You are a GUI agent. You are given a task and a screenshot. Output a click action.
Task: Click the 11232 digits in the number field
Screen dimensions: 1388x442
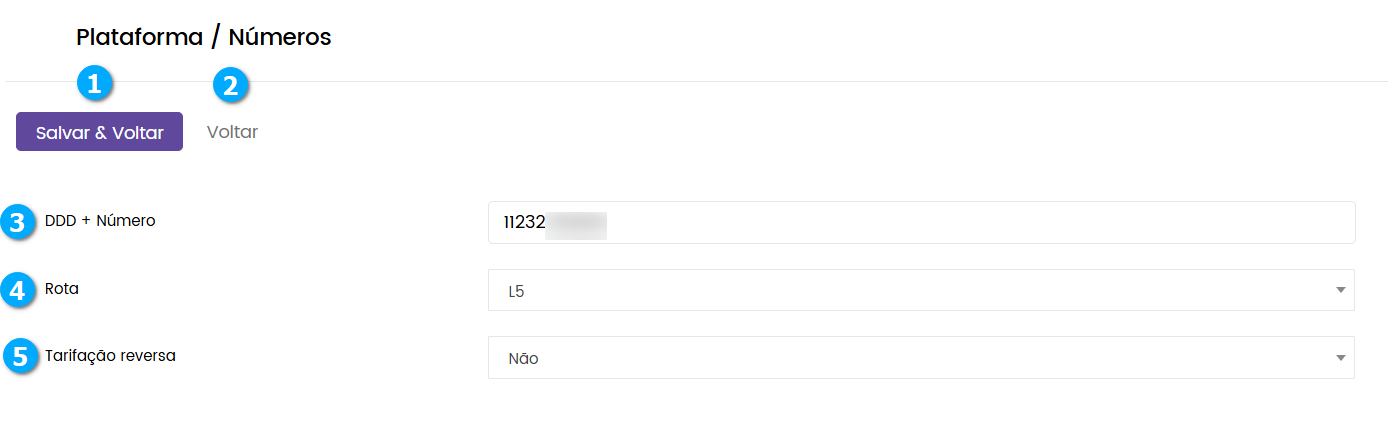click(x=524, y=223)
